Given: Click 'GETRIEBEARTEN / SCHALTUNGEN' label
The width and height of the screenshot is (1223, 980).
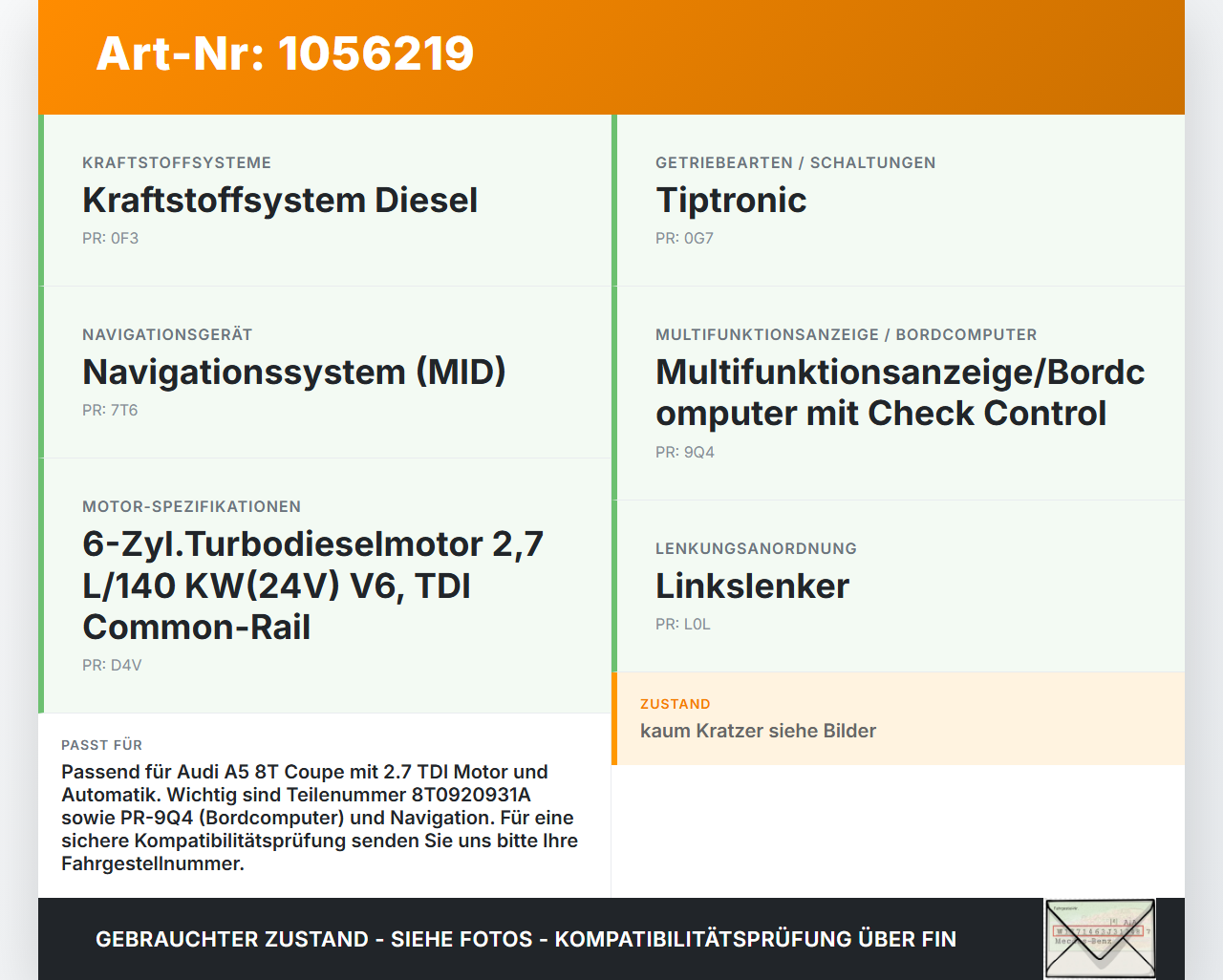Looking at the screenshot, I should pos(796,163).
